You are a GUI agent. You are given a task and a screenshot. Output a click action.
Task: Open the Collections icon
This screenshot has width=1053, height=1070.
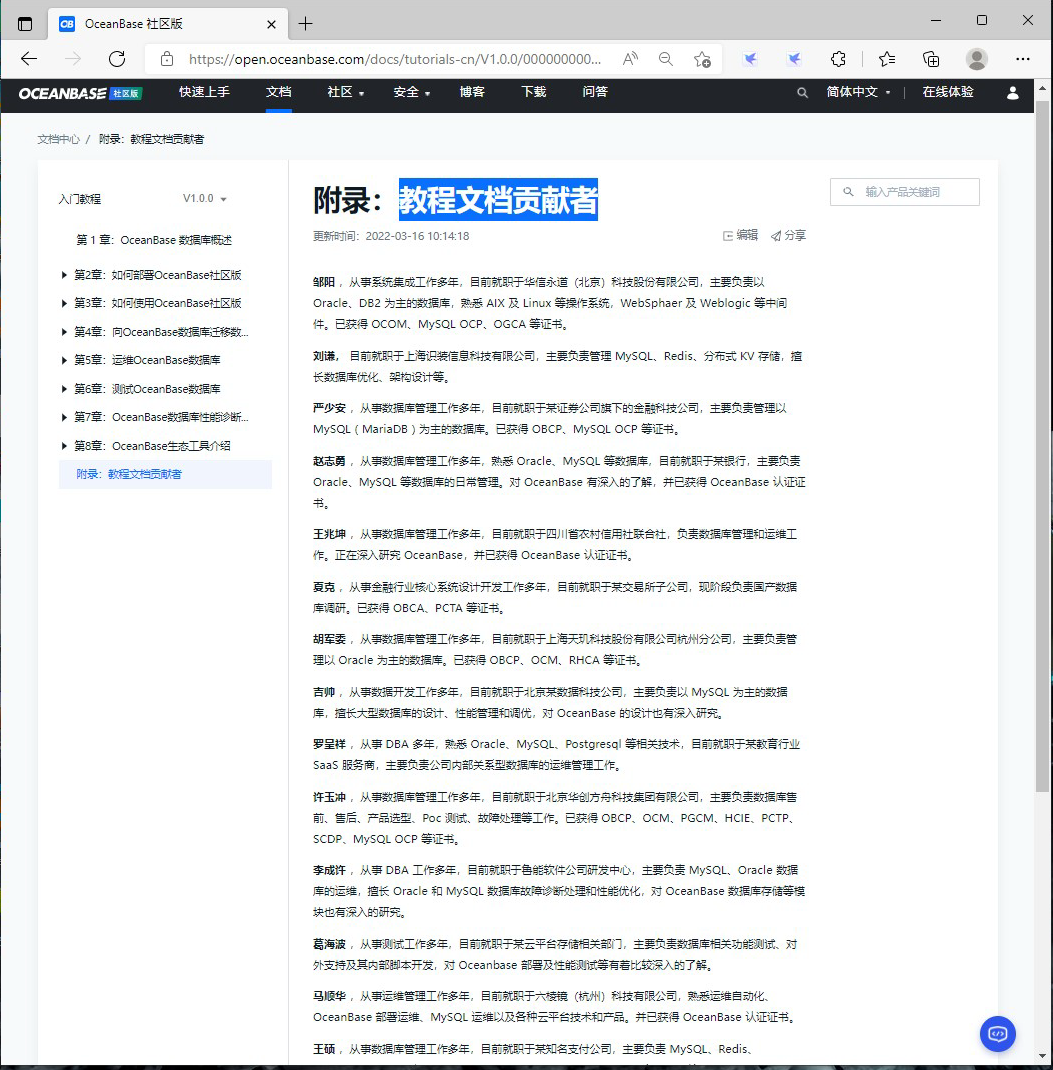931,59
